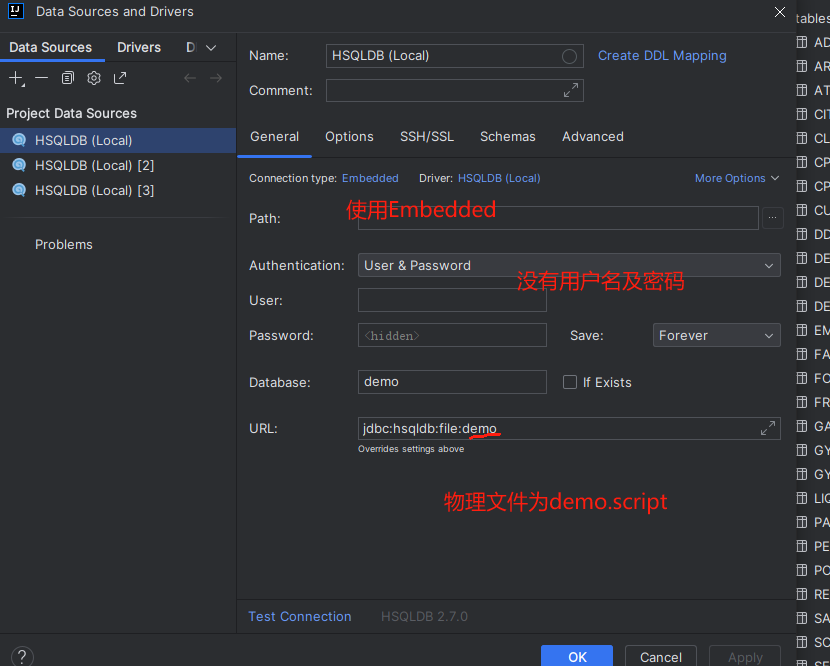
Task: Open the Save password dropdown
Action: tap(716, 335)
